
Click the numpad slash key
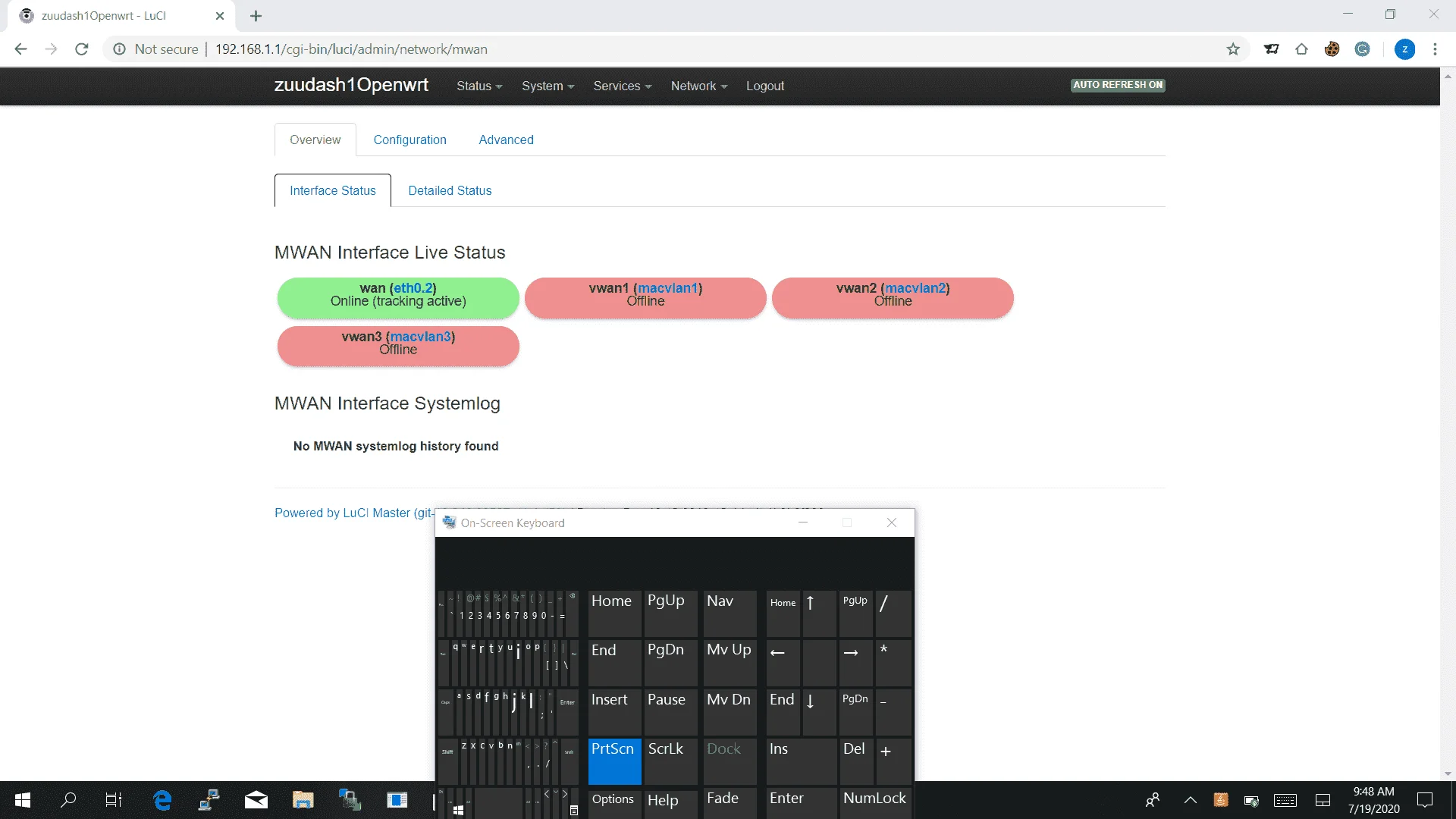[893, 613]
